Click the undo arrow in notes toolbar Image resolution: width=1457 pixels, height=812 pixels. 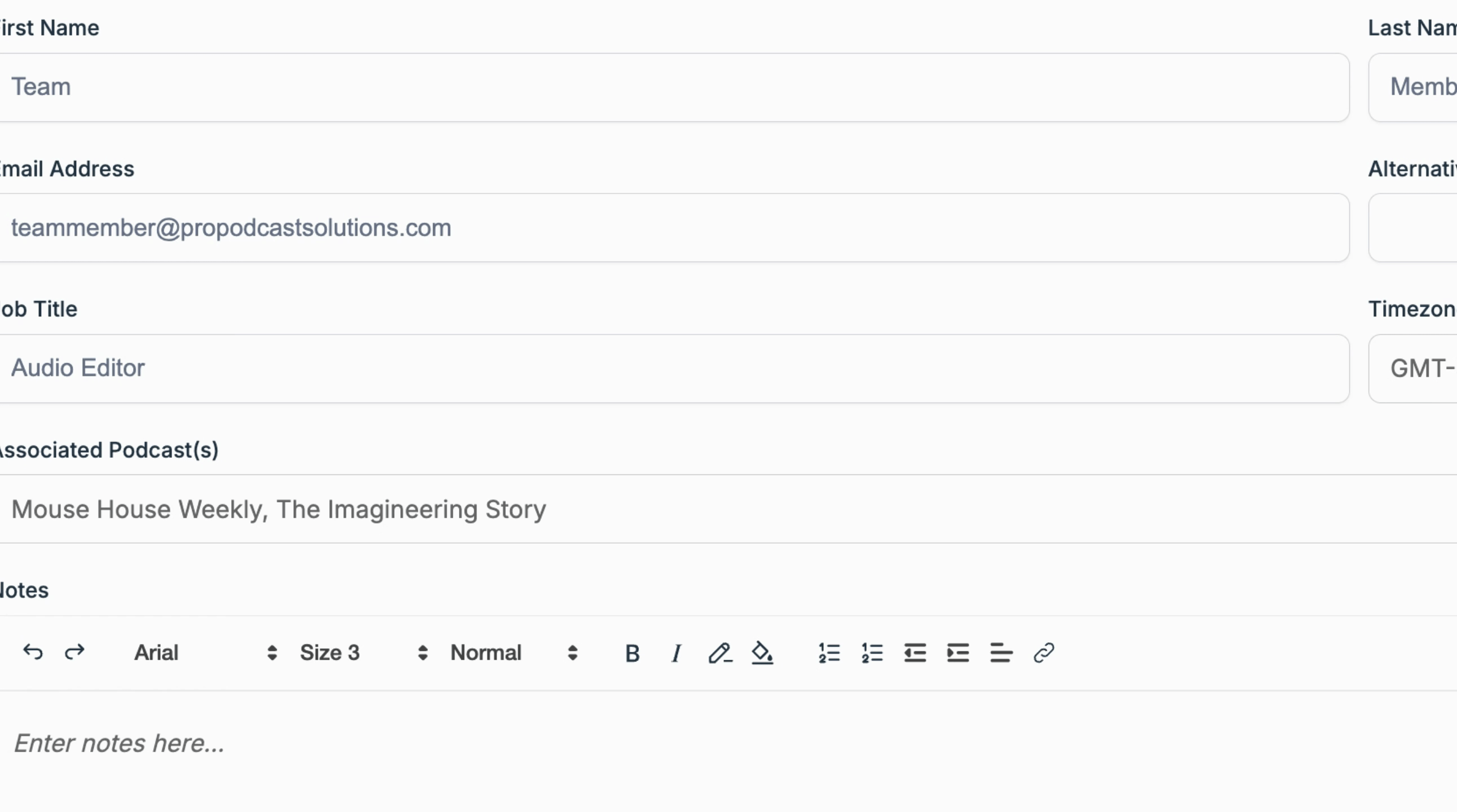tap(33, 652)
